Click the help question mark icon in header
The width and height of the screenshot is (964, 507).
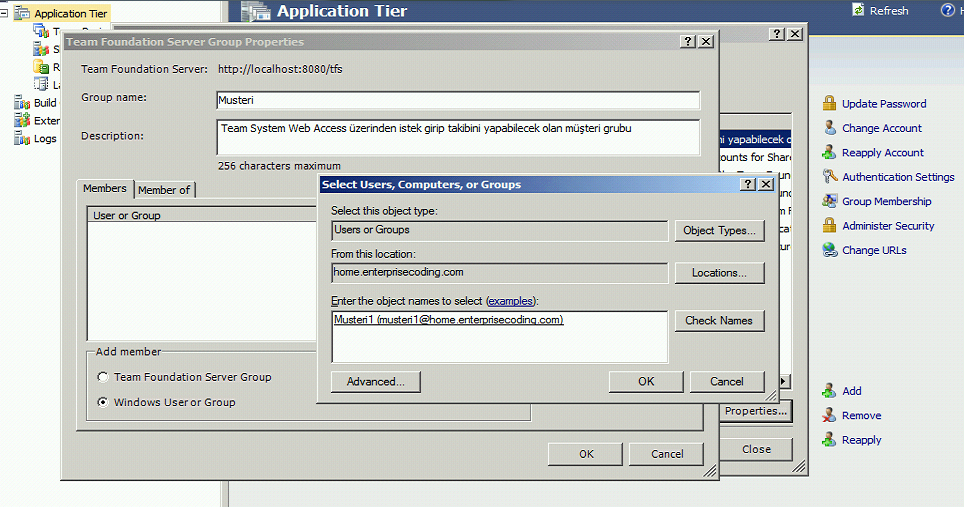coord(947,10)
